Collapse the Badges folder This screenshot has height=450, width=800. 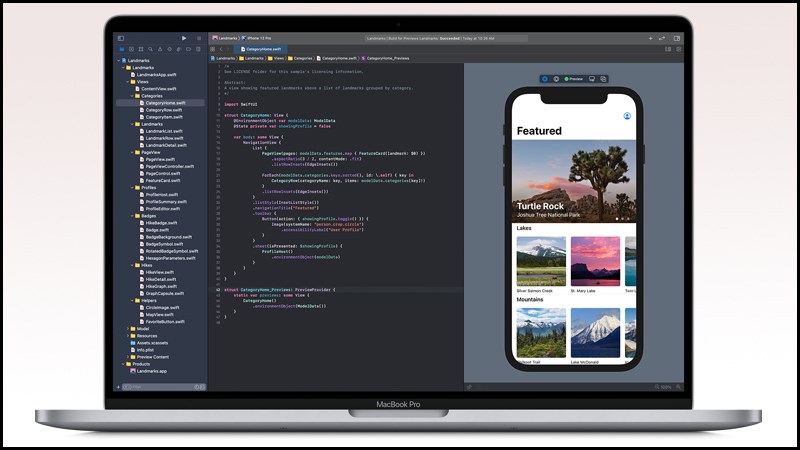tap(132, 216)
